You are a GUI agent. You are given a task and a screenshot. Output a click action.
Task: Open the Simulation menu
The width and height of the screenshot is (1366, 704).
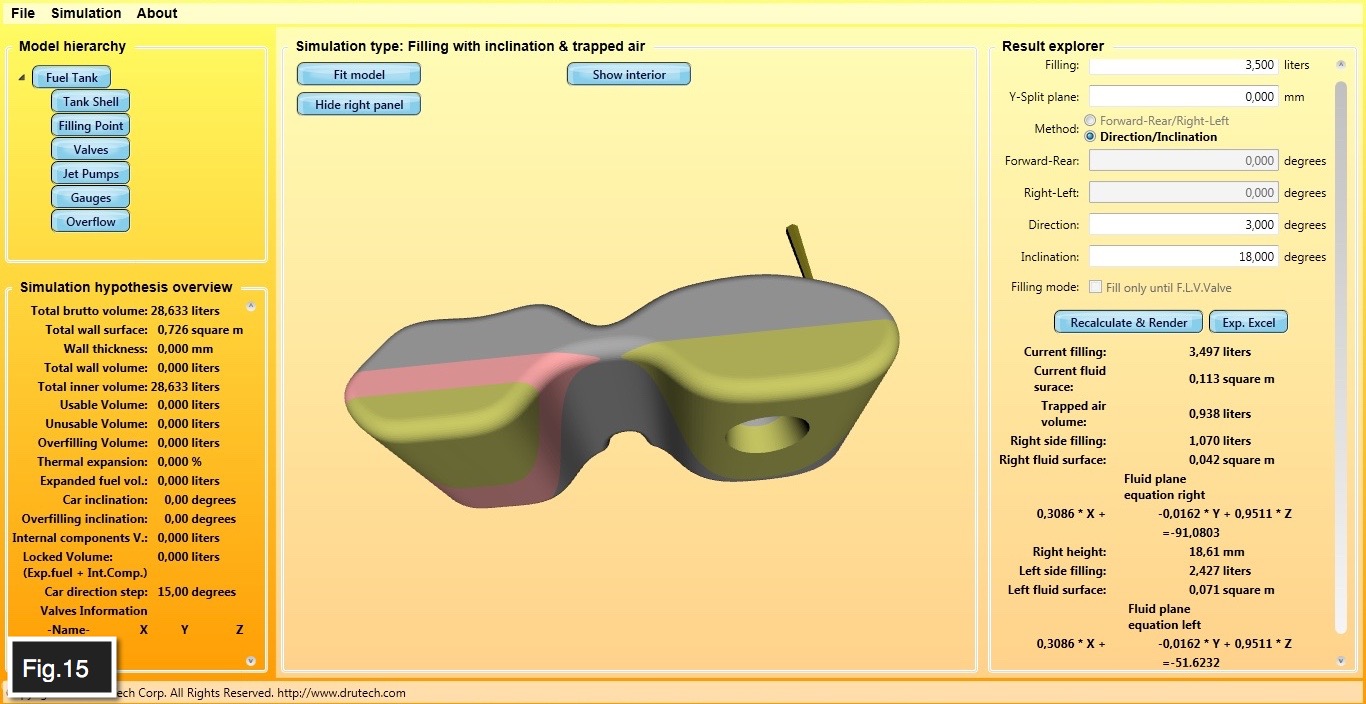(86, 13)
